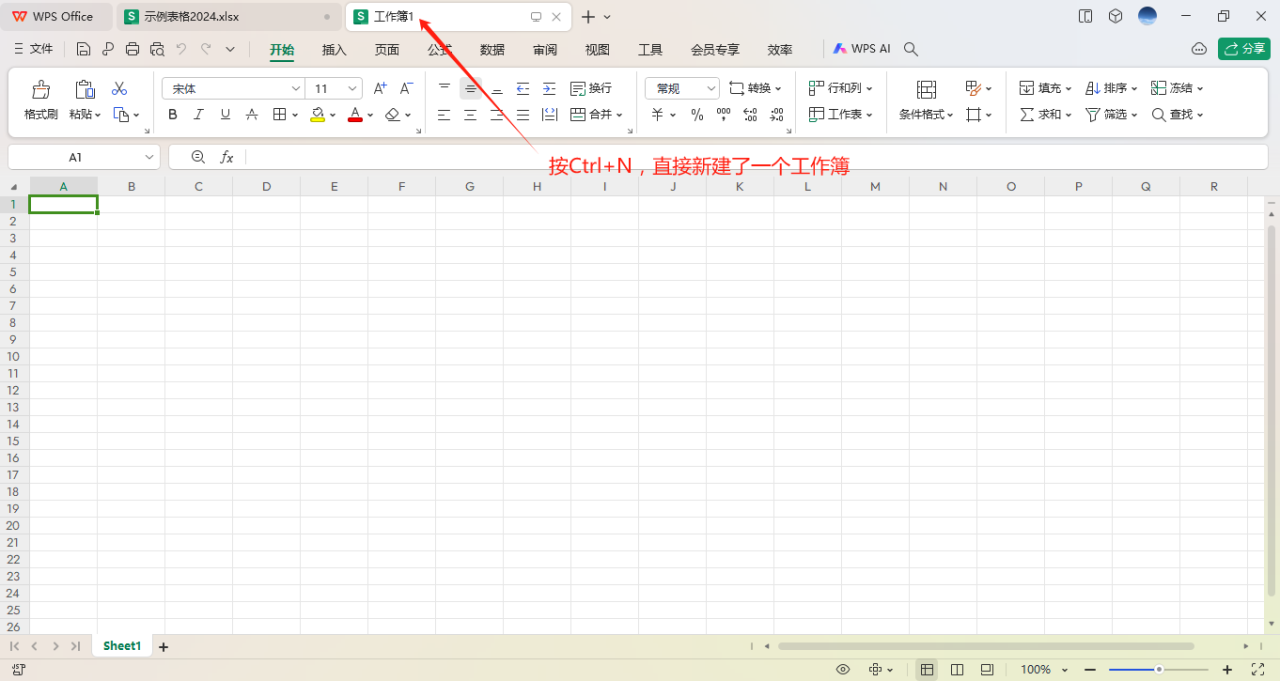Click the cube icon in title bar
This screenshot has height=681, width=1280.
(x=1116, y=16)
